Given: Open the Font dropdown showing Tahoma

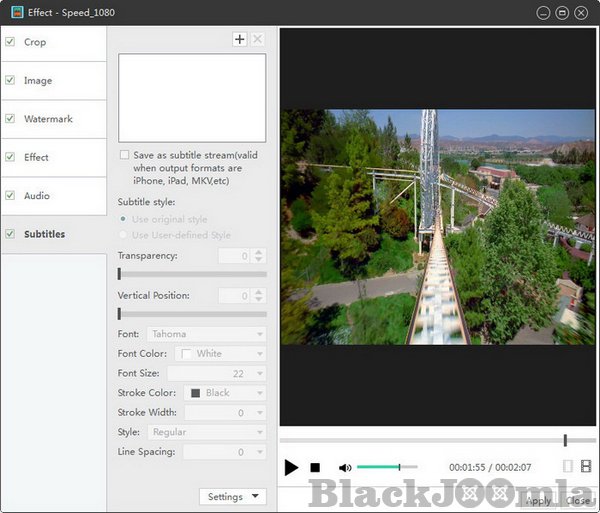Looking at the screenshot, I should [x=206, y=334].
